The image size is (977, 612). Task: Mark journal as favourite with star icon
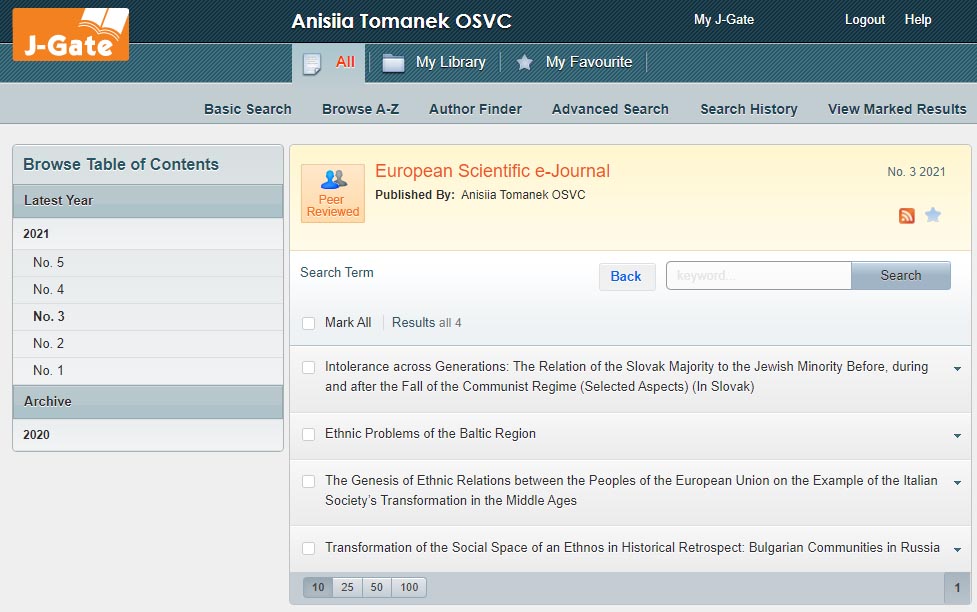coord(933,215)
